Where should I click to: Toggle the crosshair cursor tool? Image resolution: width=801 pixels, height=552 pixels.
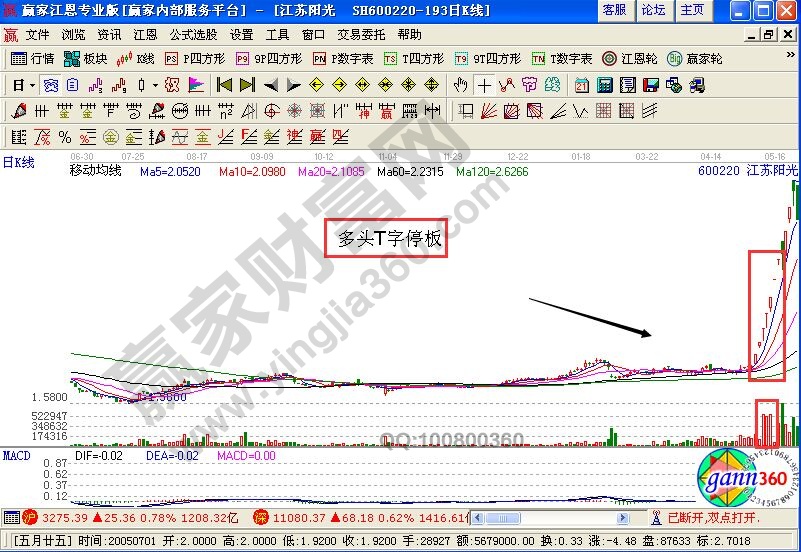[x=484, y=85]
